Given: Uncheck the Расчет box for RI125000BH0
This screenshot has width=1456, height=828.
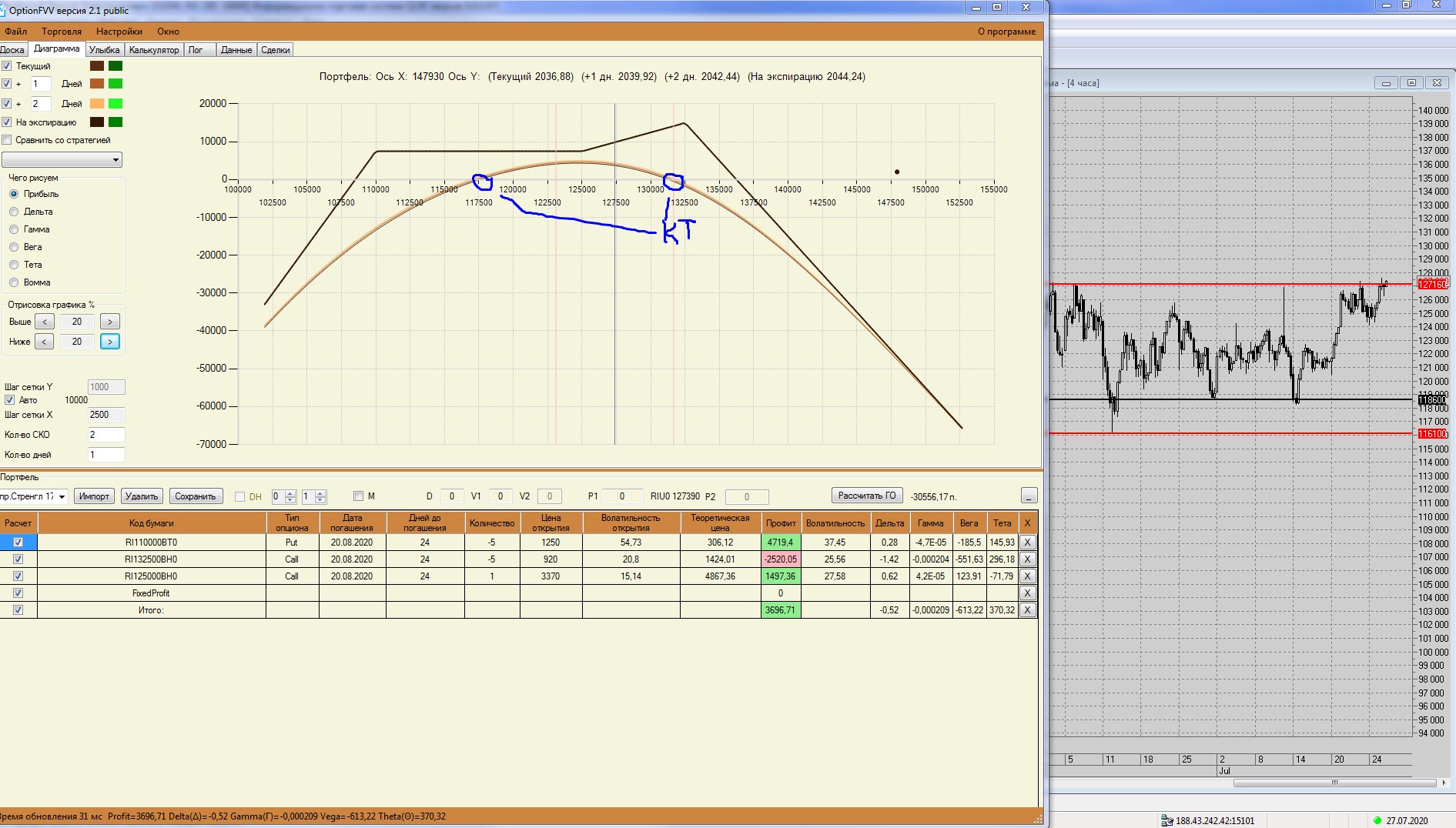Looking at the screenshot, I should 18,576.
